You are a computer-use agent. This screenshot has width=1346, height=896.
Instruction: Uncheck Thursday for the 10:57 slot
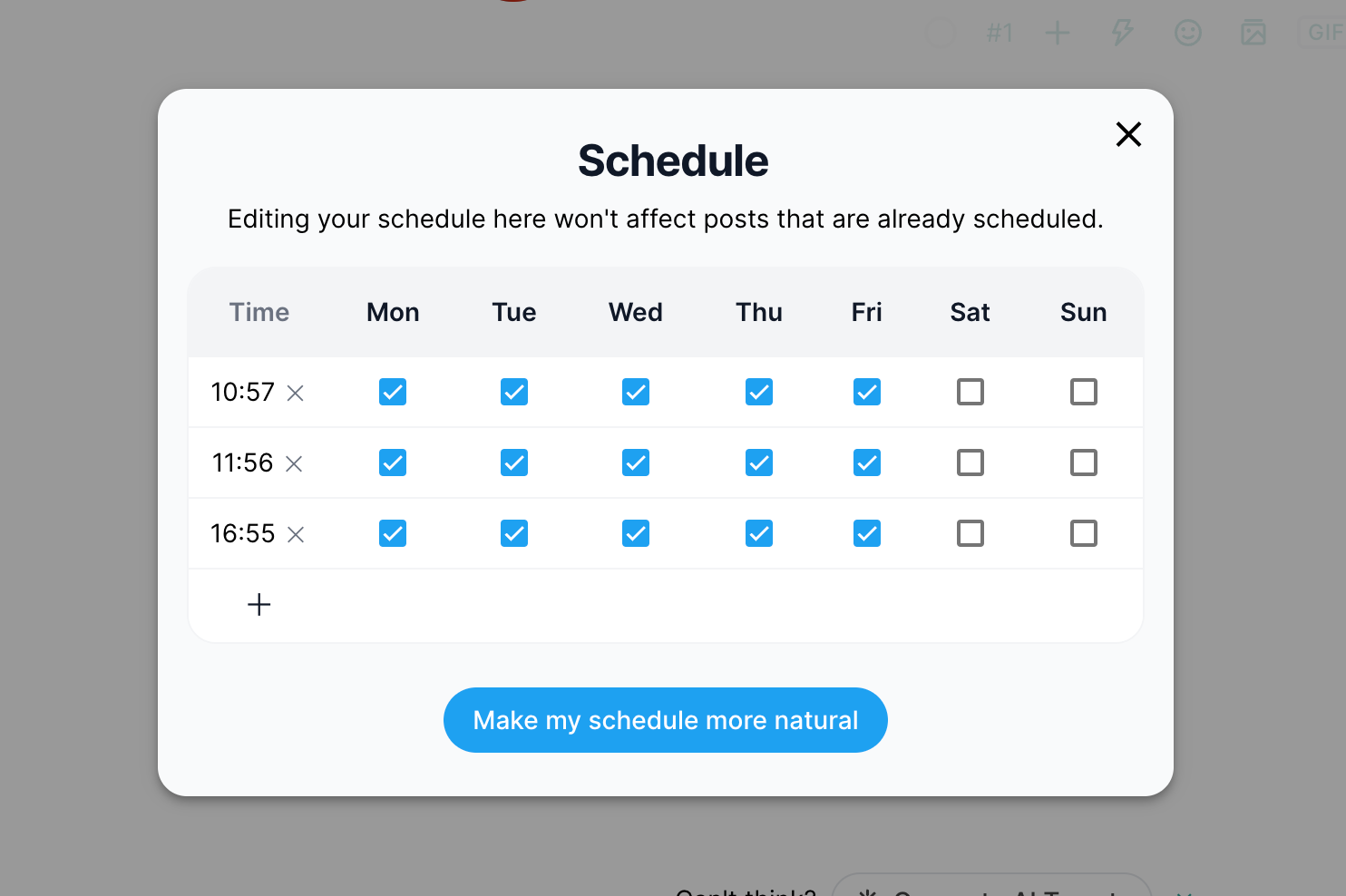(759, 392)
